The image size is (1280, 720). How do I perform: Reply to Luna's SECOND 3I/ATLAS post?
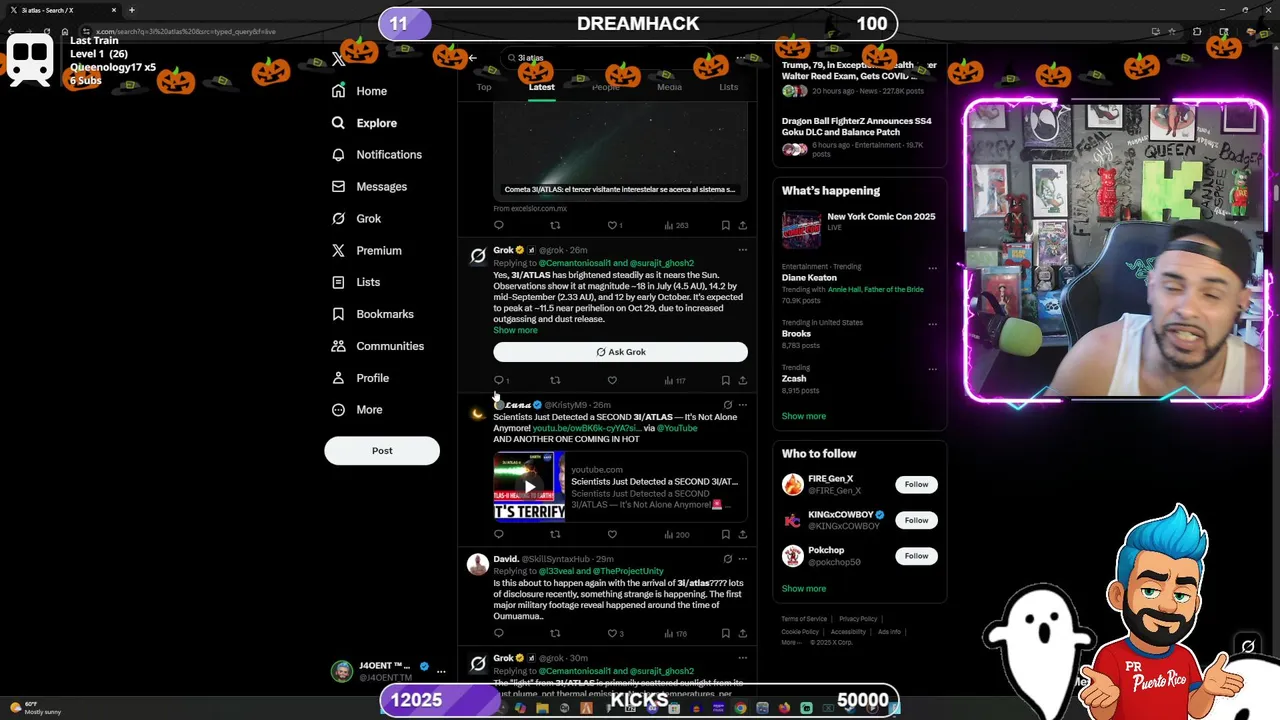click(499, 535)
